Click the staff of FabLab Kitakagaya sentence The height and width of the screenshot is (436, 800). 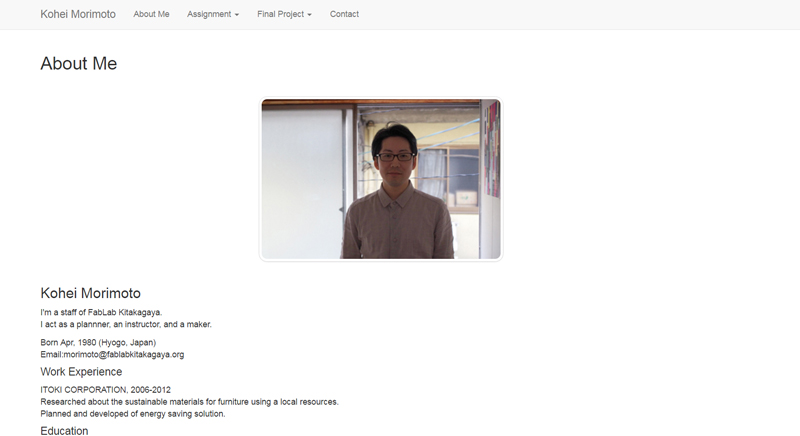pyautogui.click(x=101, y=312)
